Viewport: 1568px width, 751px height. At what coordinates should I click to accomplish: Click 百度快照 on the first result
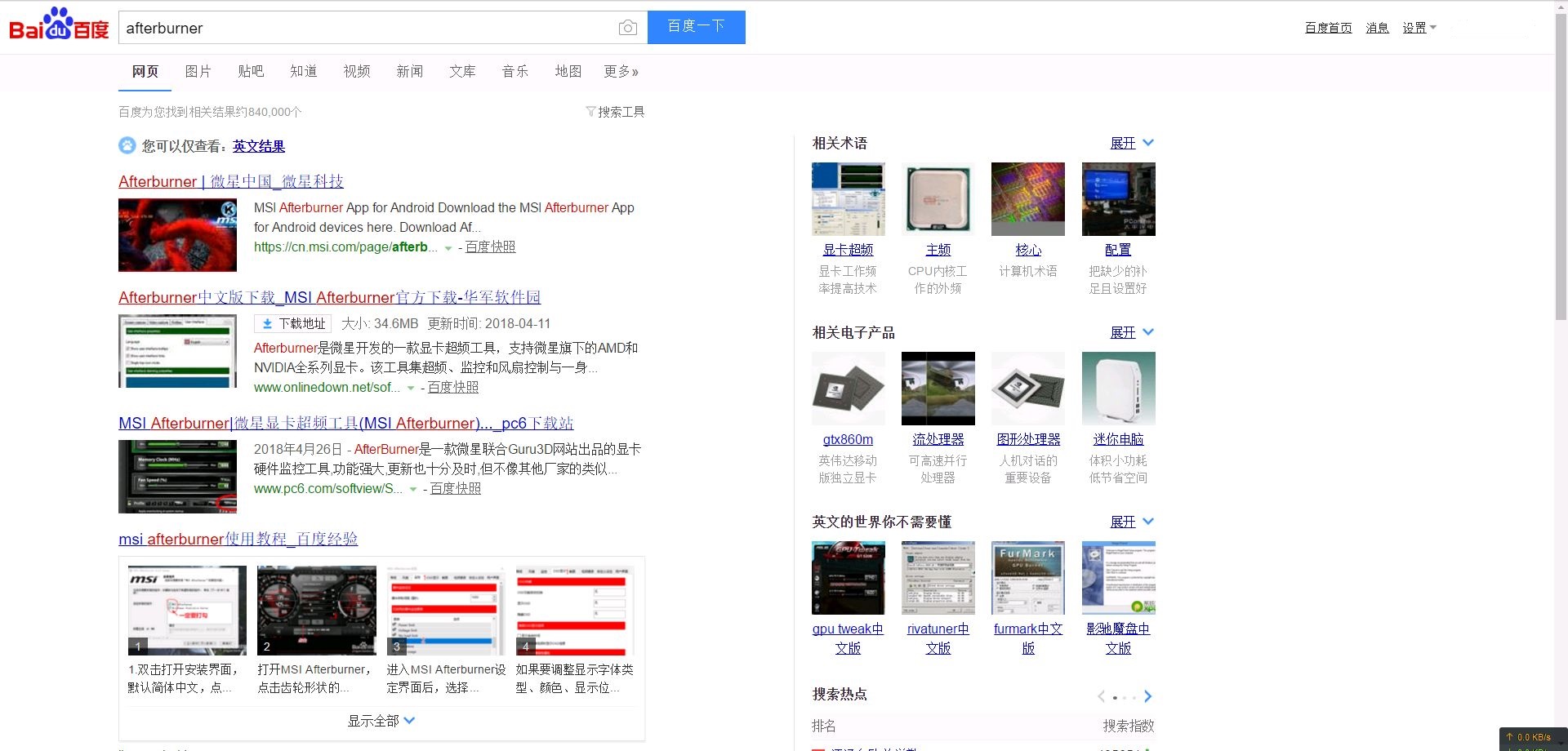[x=490, y=247]
